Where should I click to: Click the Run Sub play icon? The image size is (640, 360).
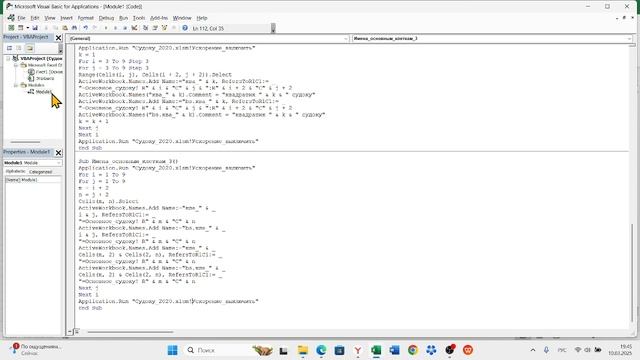point(106,28)
